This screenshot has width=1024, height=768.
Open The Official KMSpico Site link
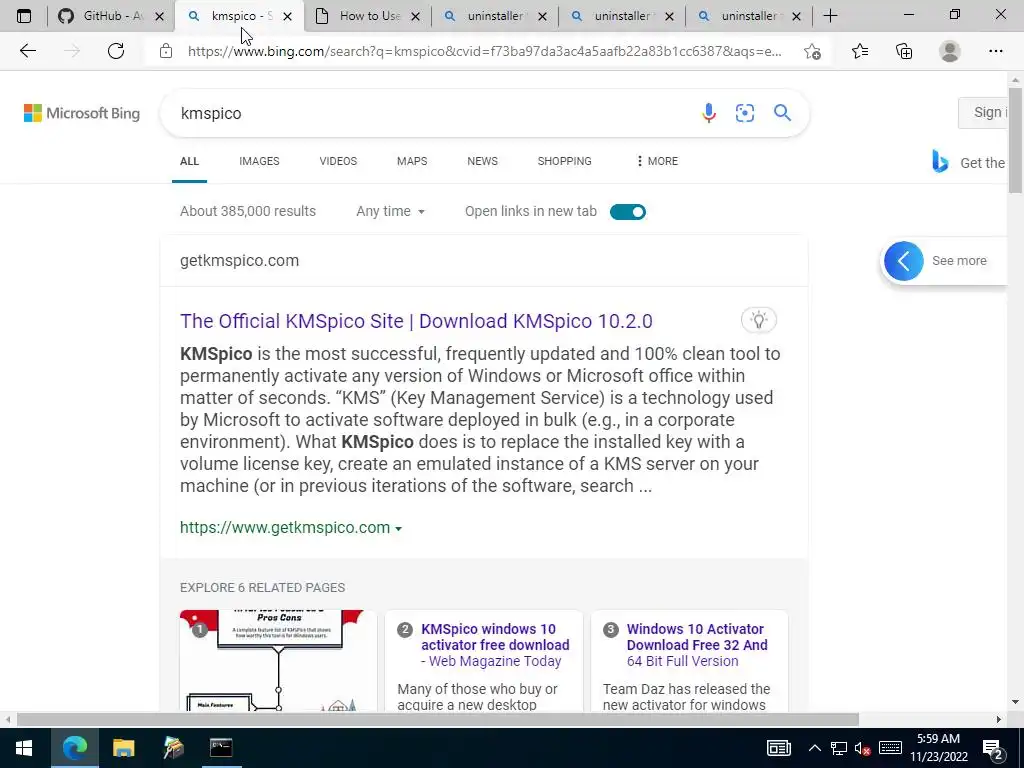416,321
